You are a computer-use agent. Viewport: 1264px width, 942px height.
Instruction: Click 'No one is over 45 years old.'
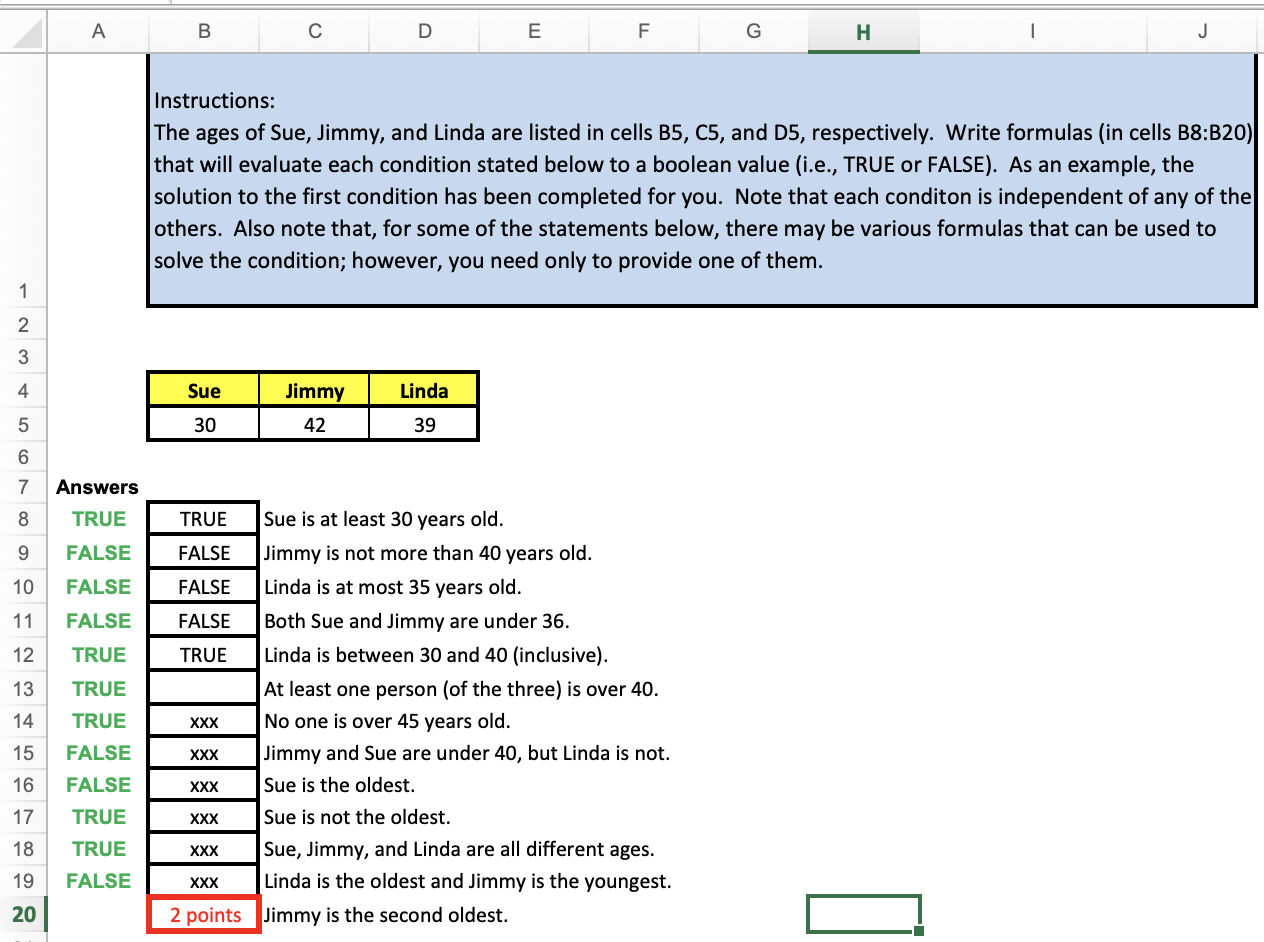[x=387, y=721]
